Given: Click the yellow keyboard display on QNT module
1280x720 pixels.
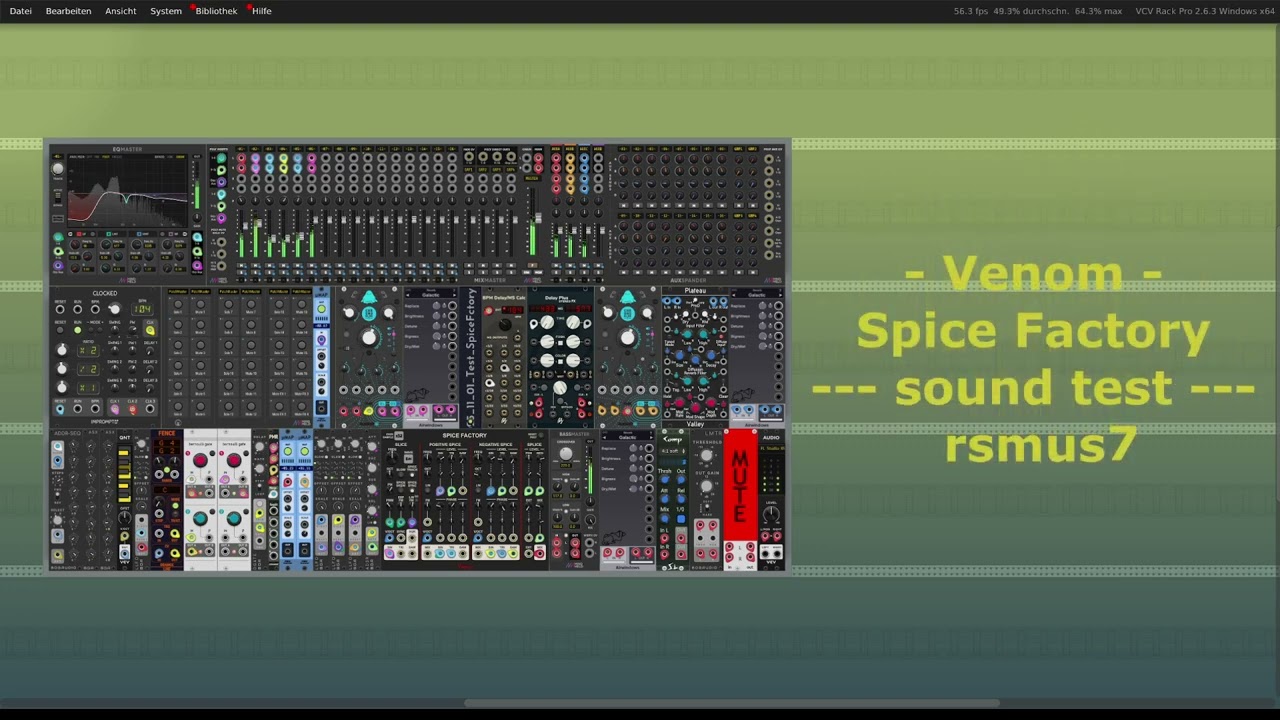Looking at the screenshot, I should 124,473.
